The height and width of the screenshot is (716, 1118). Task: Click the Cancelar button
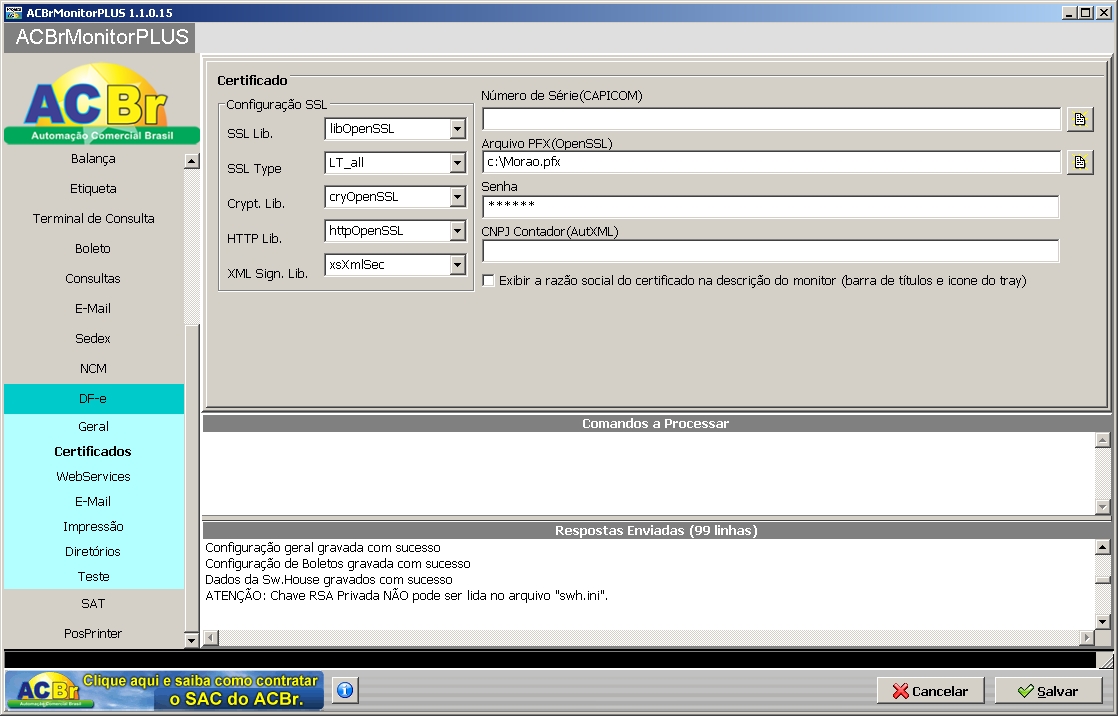(x=930, y=691)
